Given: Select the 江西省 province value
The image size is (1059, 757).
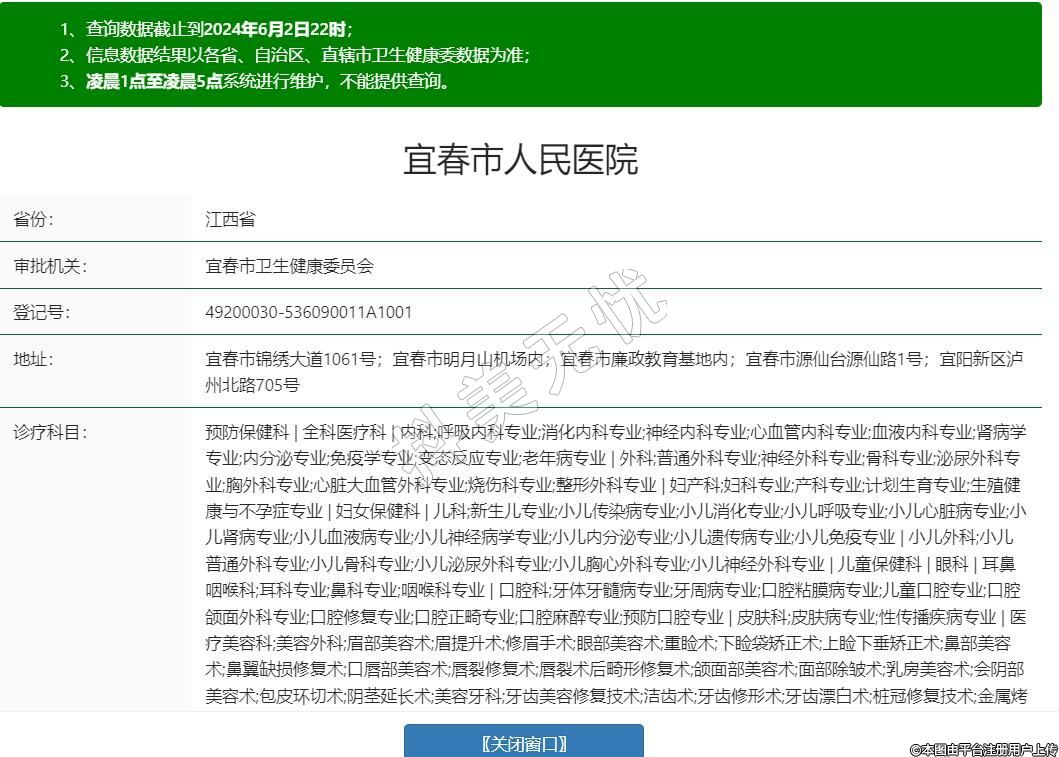Looking at the screenshot, I should coord(230,219).
